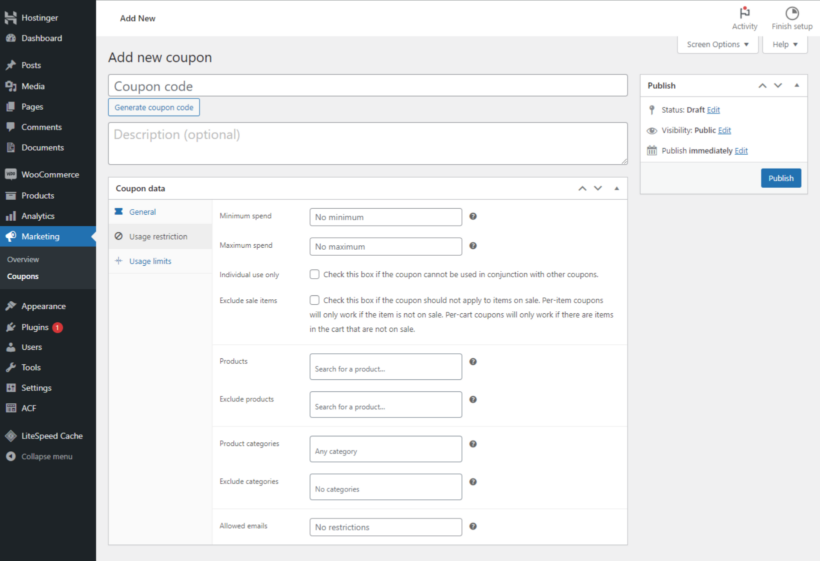
Task: Edit the Visibility setting link
Action: point(724,130)
